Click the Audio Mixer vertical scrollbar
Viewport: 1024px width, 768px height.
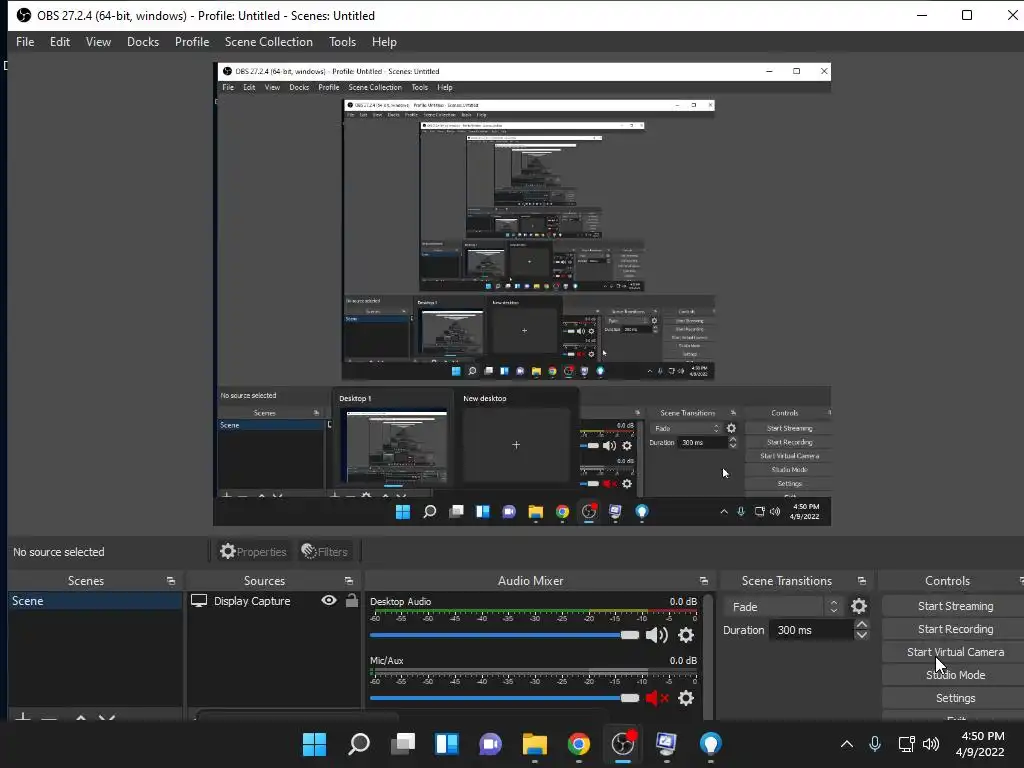(708, 656)
